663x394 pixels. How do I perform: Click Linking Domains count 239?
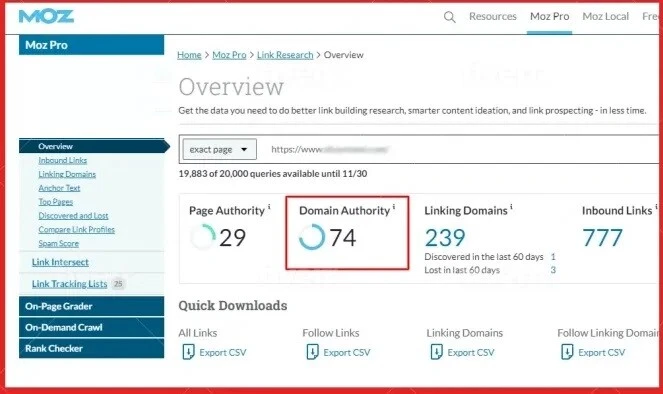tap(445, 237)
